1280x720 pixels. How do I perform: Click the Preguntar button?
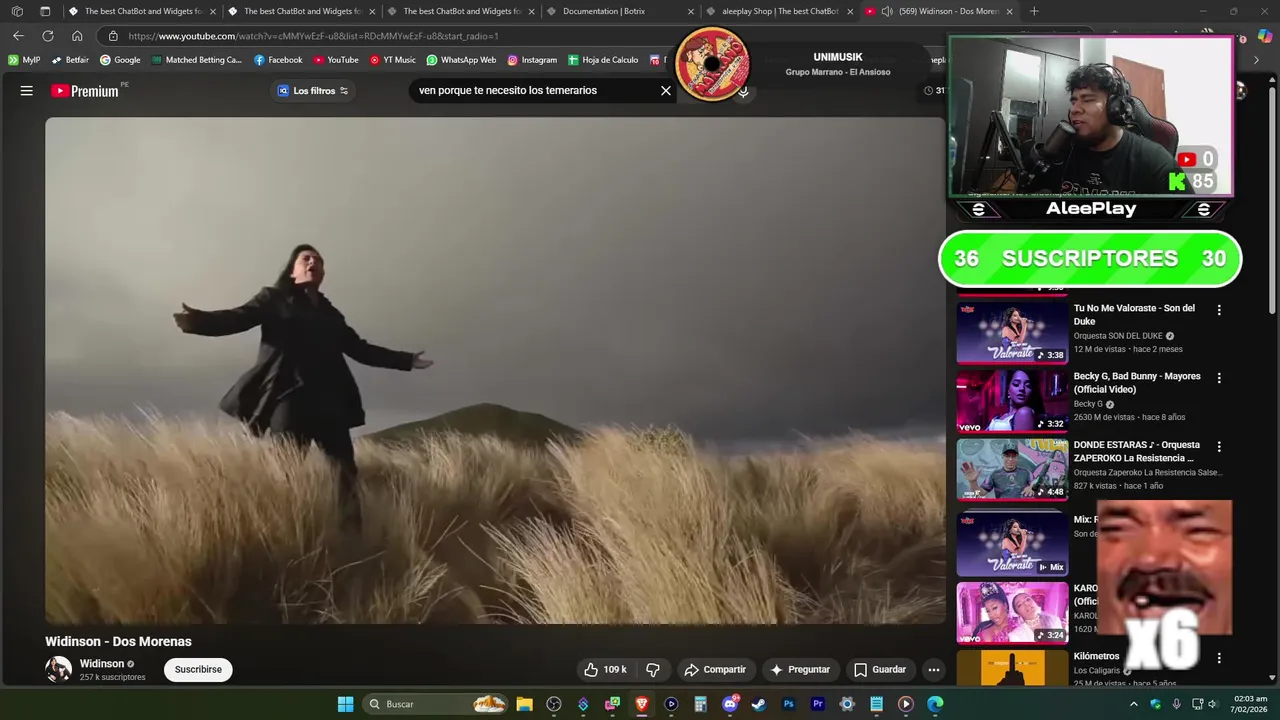[799, 670]
